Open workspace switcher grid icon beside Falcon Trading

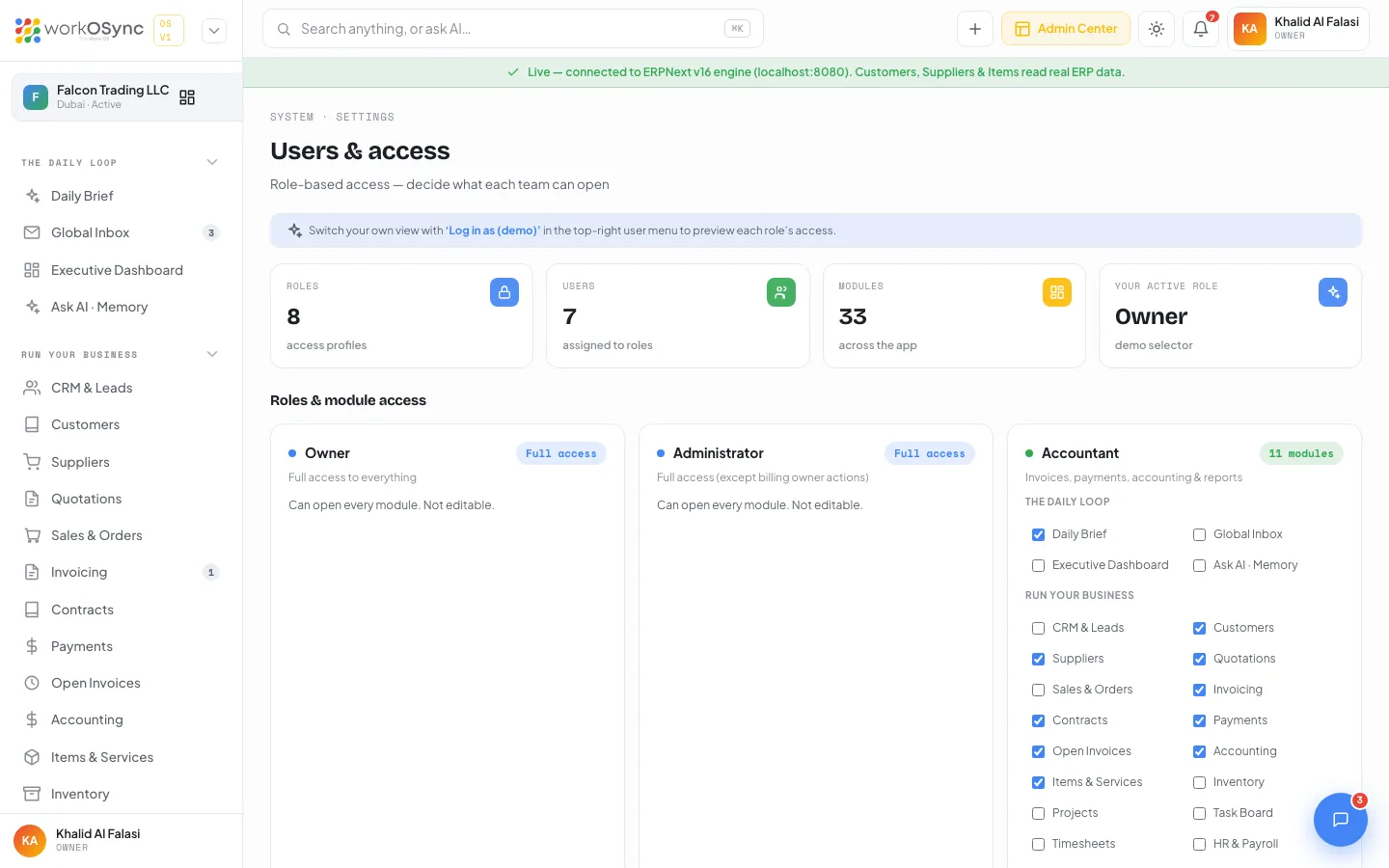pos(187,97)
